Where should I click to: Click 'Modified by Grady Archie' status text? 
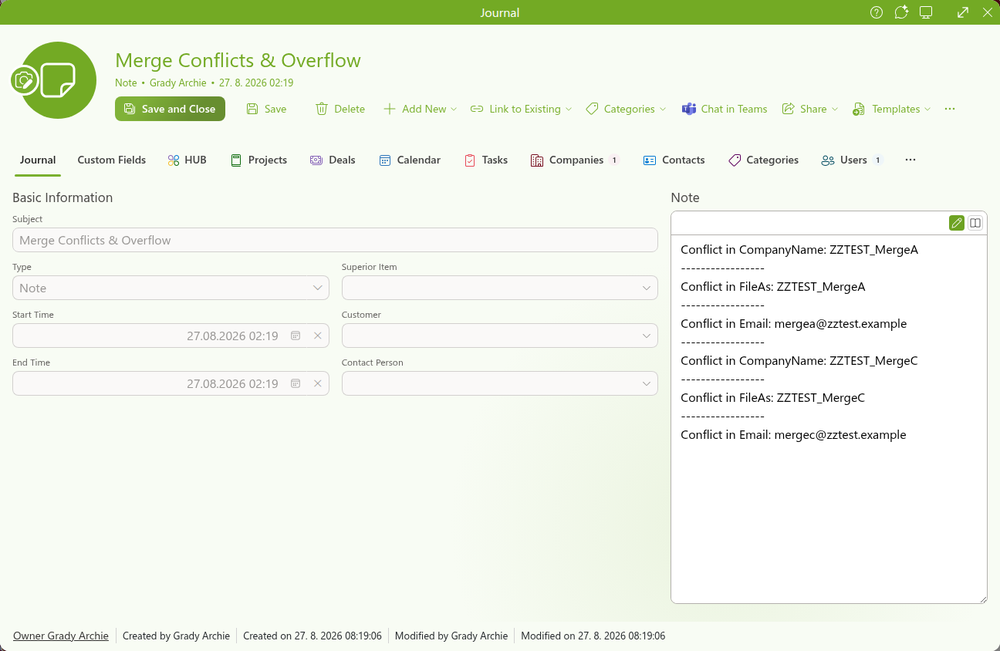pos(451,636)
